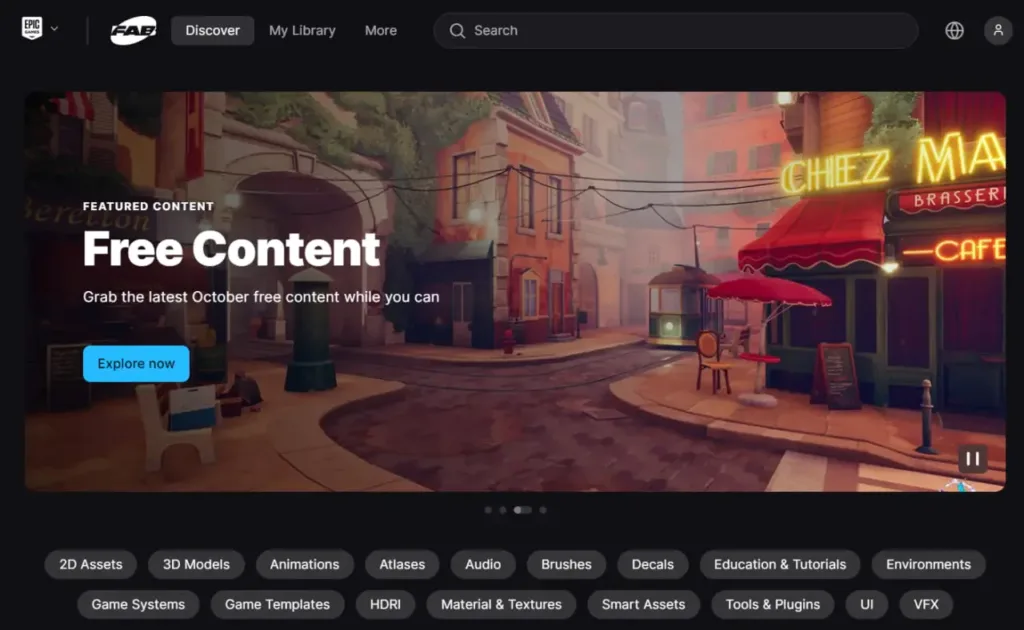This screenshot has height=630, width=1024.
Task: Click the search magnifier icon
Action: tap(457, 30)
